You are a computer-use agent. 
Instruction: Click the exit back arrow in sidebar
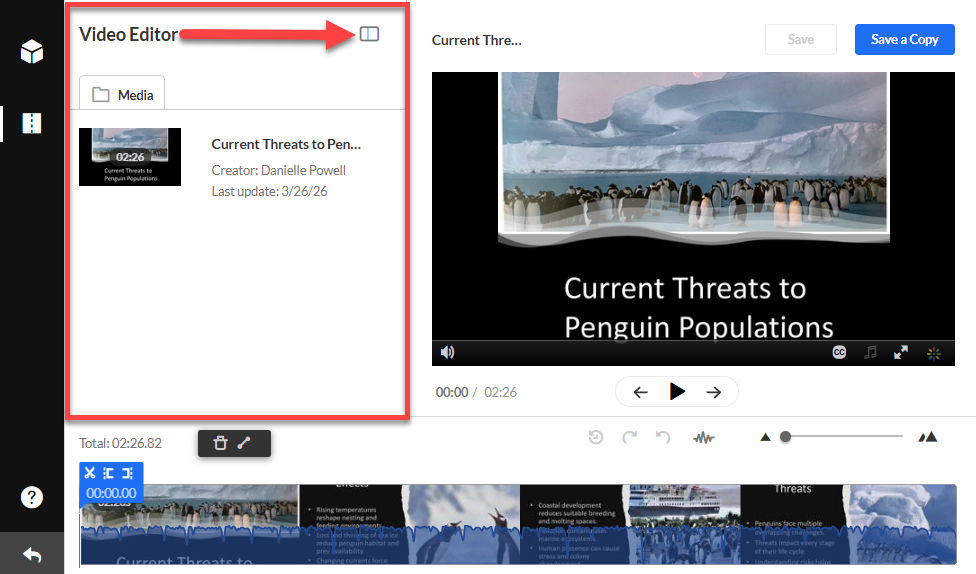(32, 554)
